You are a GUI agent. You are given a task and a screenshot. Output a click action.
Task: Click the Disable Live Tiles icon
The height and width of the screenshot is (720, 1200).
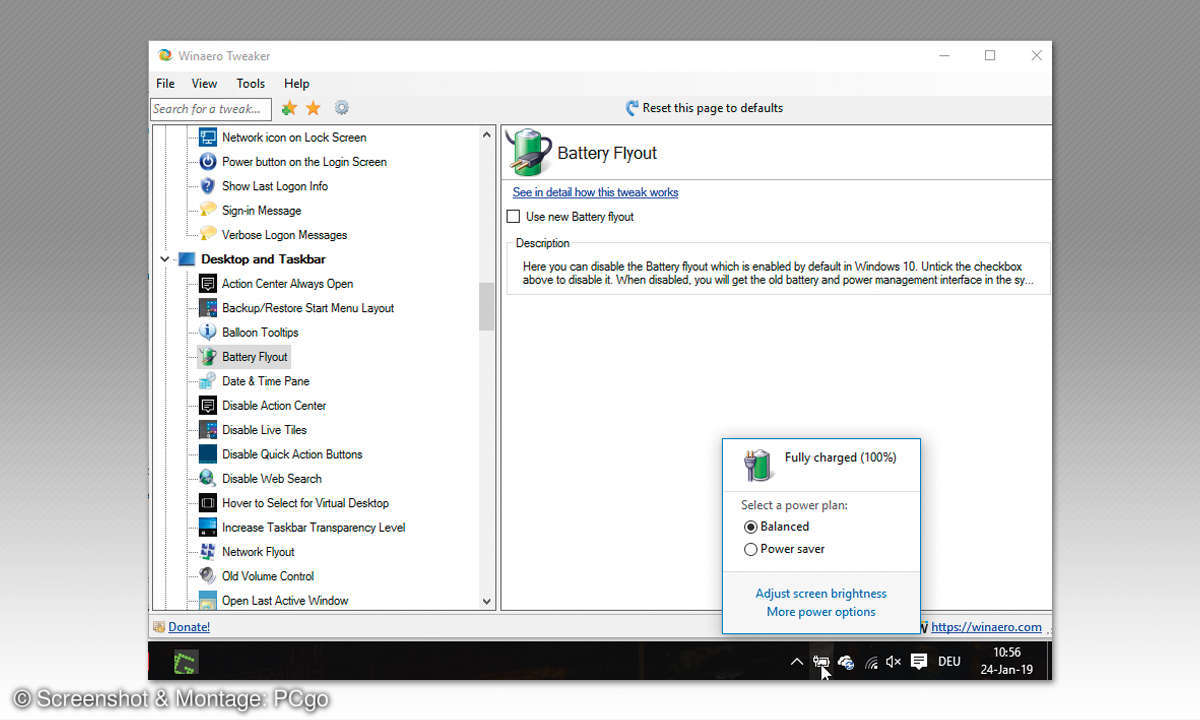tap(207, 430)
